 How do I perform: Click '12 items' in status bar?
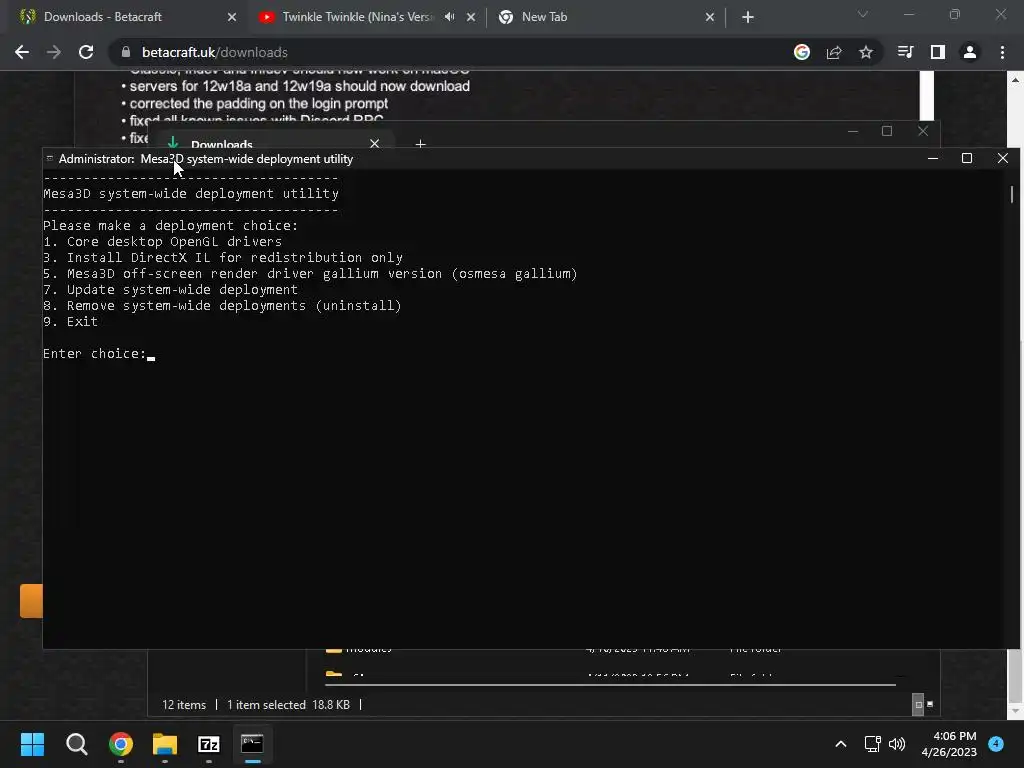point(184,705)
